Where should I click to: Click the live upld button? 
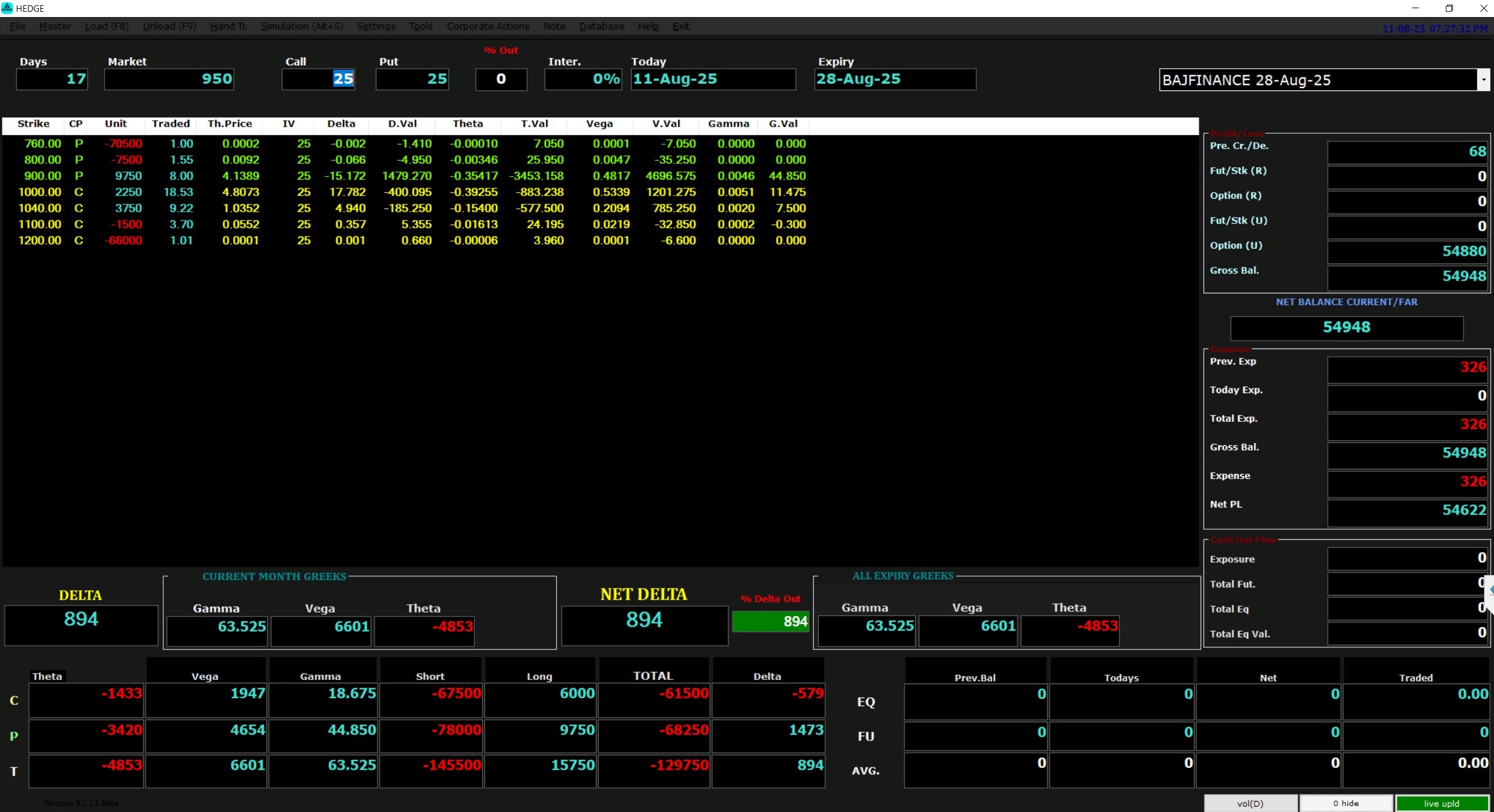[1442, 803]
